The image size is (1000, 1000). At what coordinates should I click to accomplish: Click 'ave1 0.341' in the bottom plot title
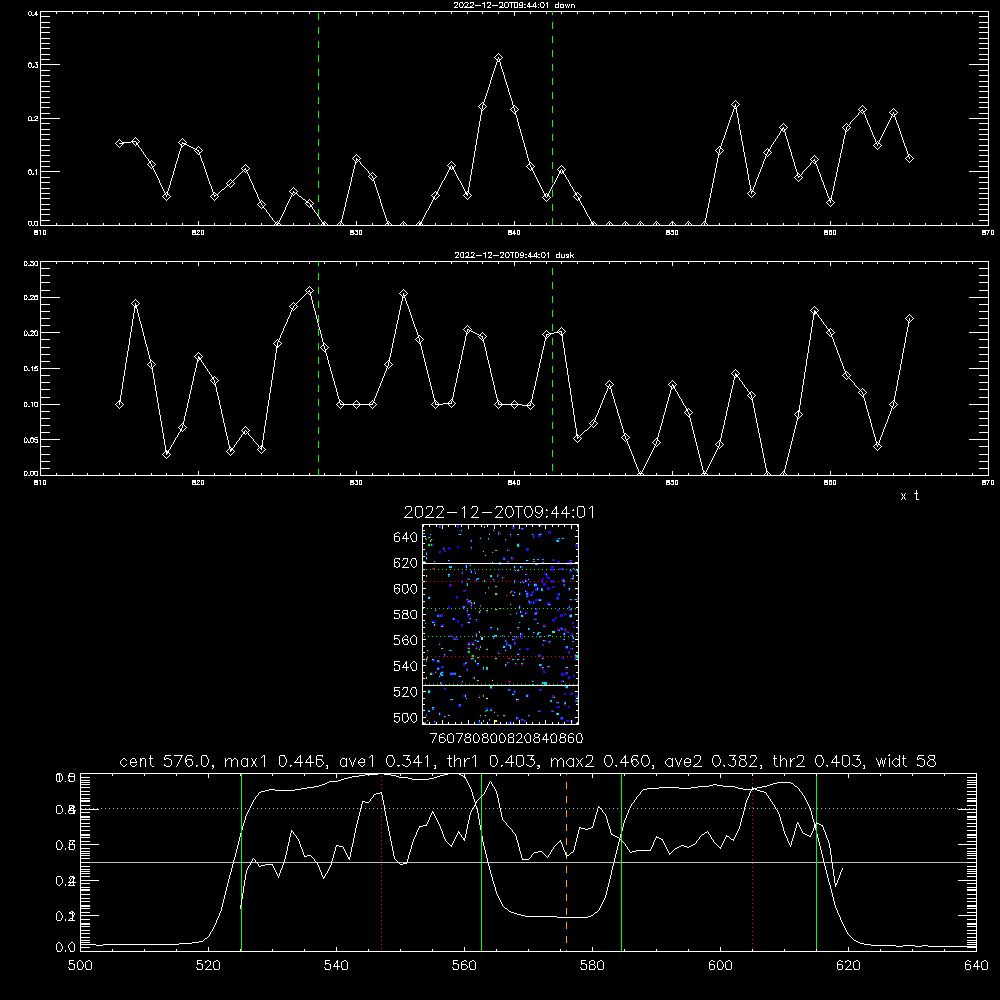[x=386, y=761]
